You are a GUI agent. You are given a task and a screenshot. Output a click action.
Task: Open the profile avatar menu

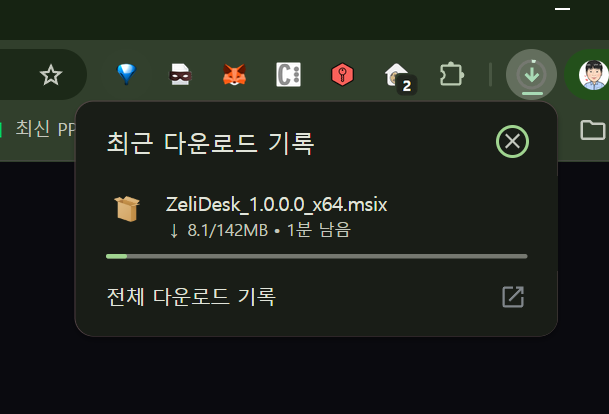click(593, 75)
